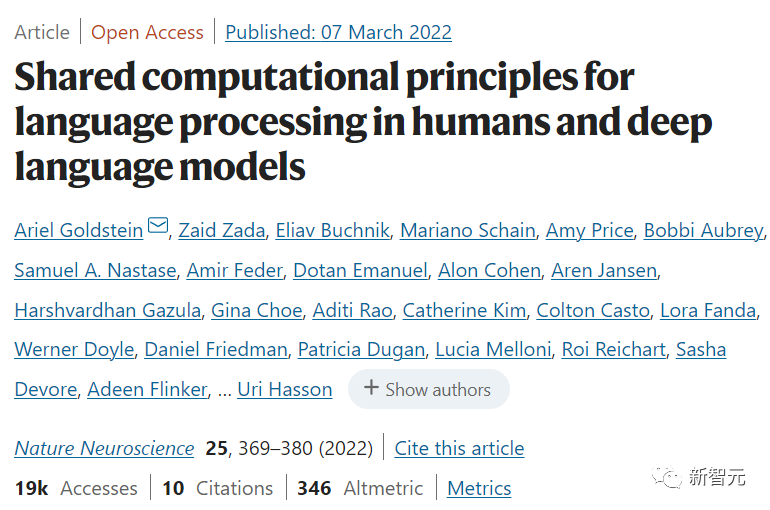
Task: Open author Ariel Goldstein's profile
Action: [79, 230]
